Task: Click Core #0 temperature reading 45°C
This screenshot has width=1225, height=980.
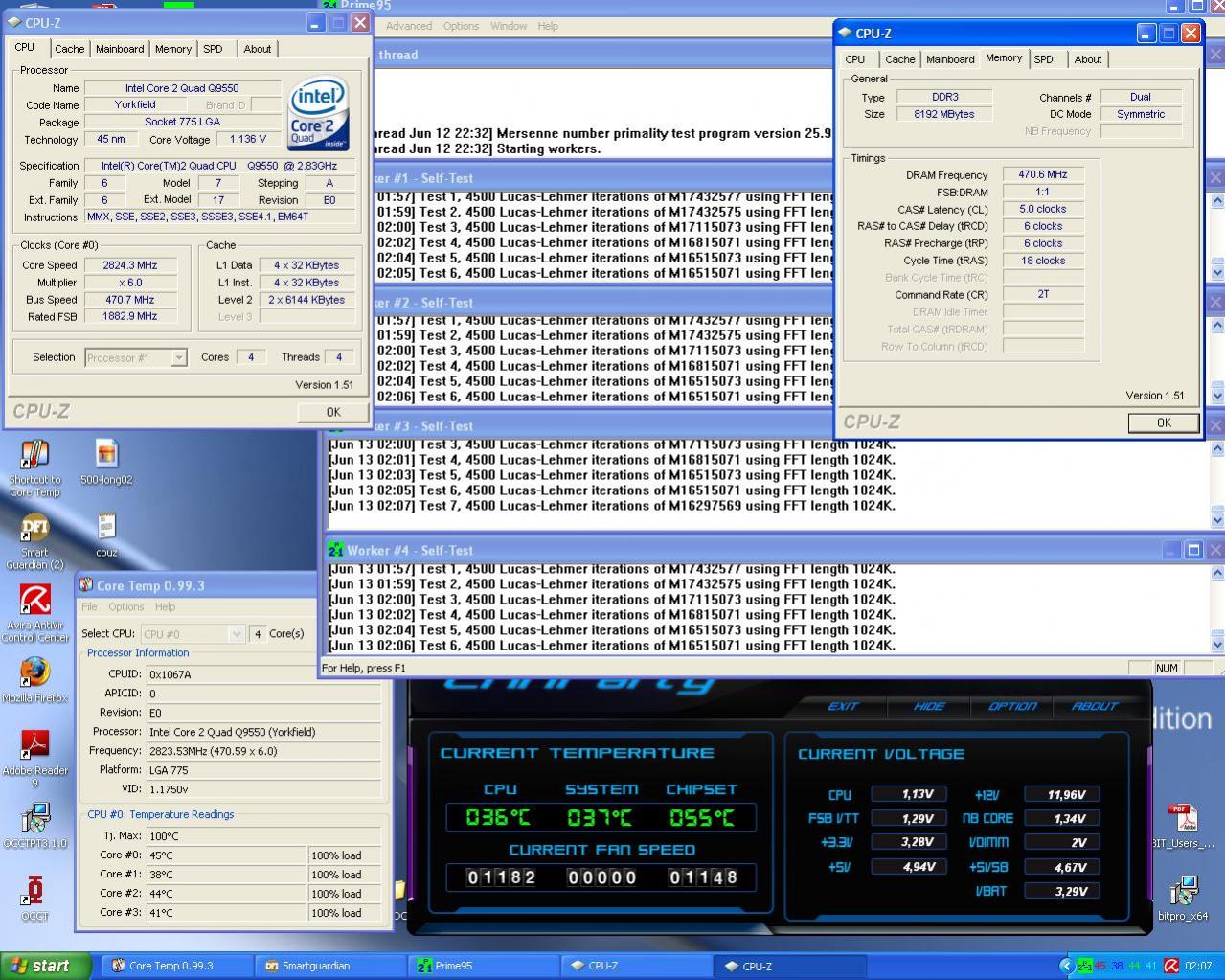Action: [226, 855]
